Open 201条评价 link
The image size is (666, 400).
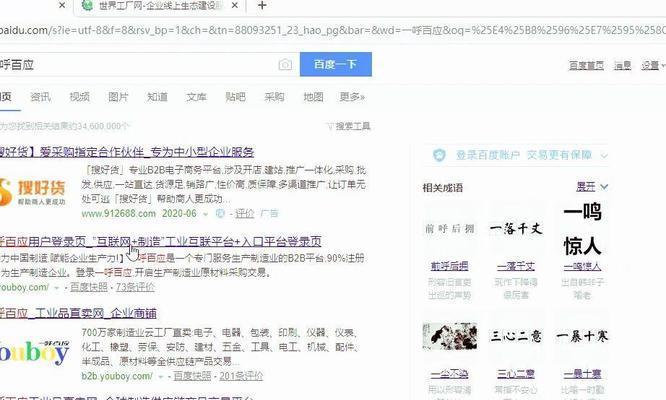241,376
